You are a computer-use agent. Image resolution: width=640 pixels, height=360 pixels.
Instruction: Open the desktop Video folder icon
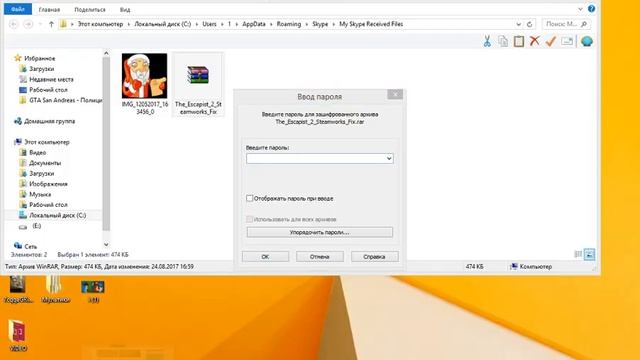[x=18, y=336]
